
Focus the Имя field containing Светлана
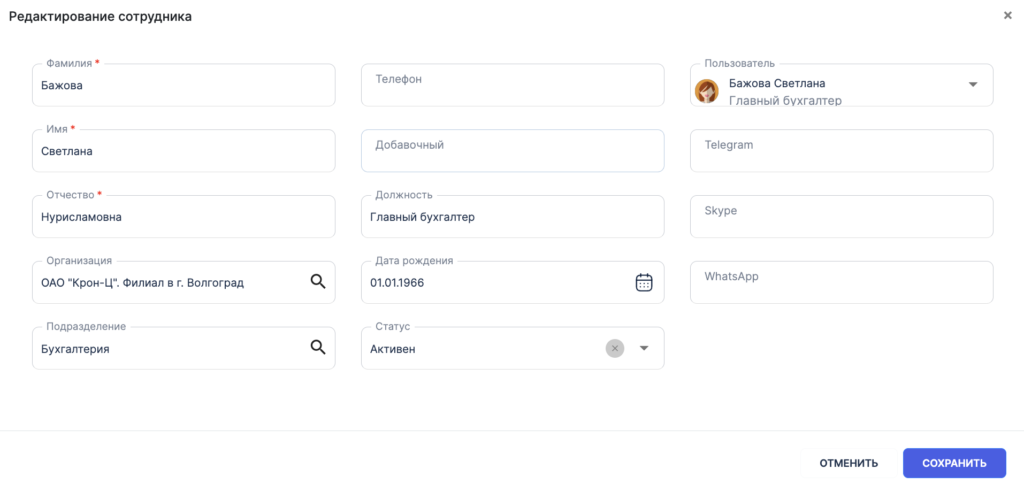pyautogui.click(x=184, y=151)
